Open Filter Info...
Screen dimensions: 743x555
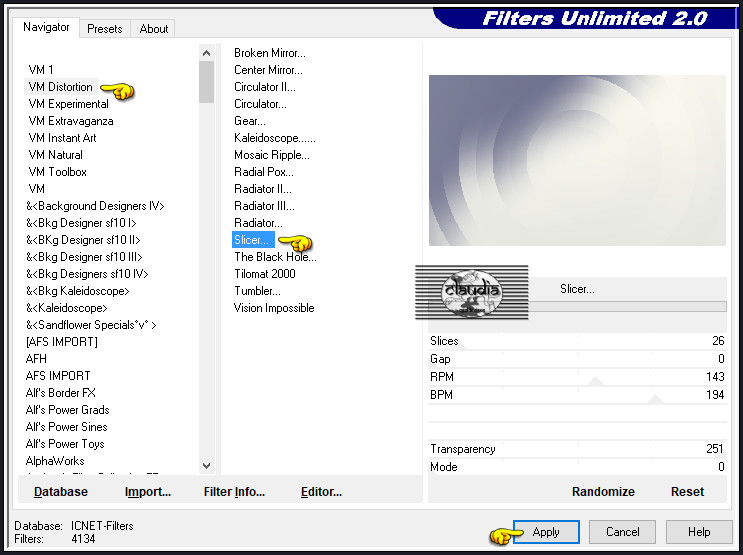coord(234,492)
